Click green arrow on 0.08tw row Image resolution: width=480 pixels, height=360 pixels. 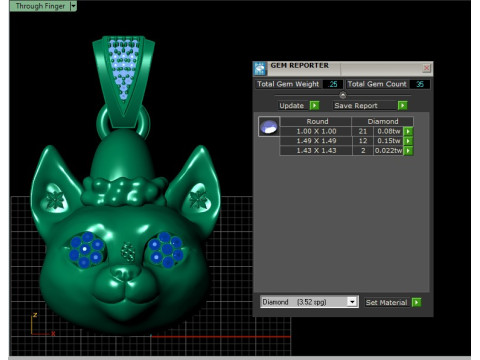coord(408,131)
